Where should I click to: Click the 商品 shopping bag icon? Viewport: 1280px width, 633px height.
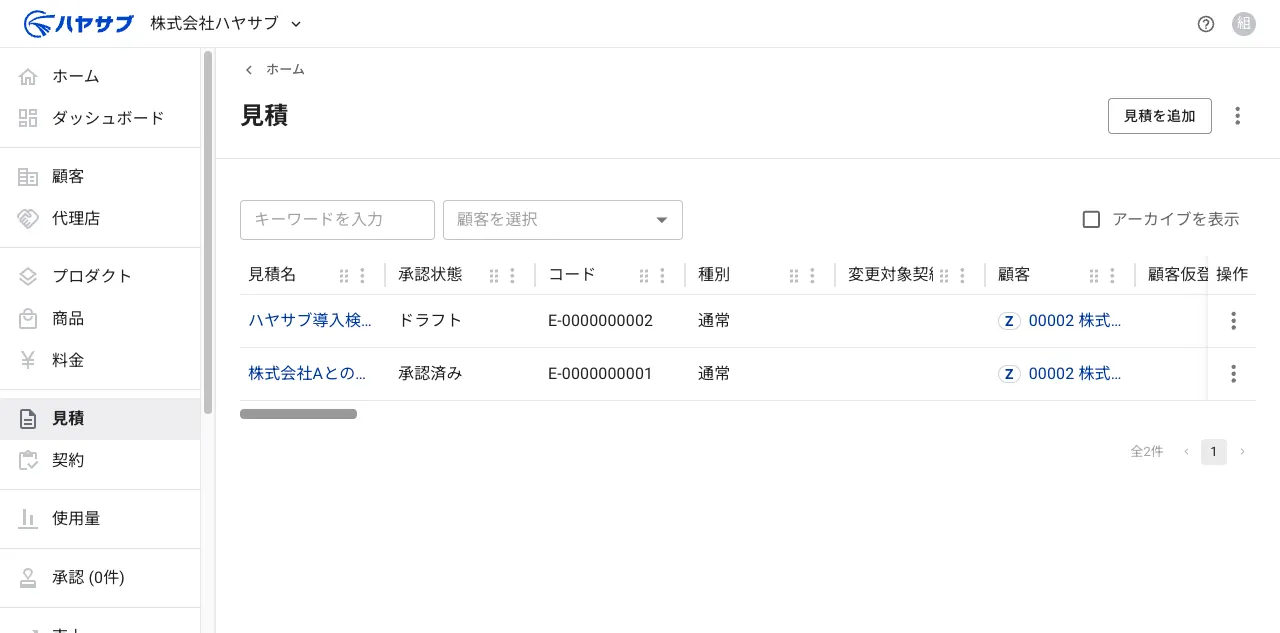pyautogui.click(x=28, y=318)
